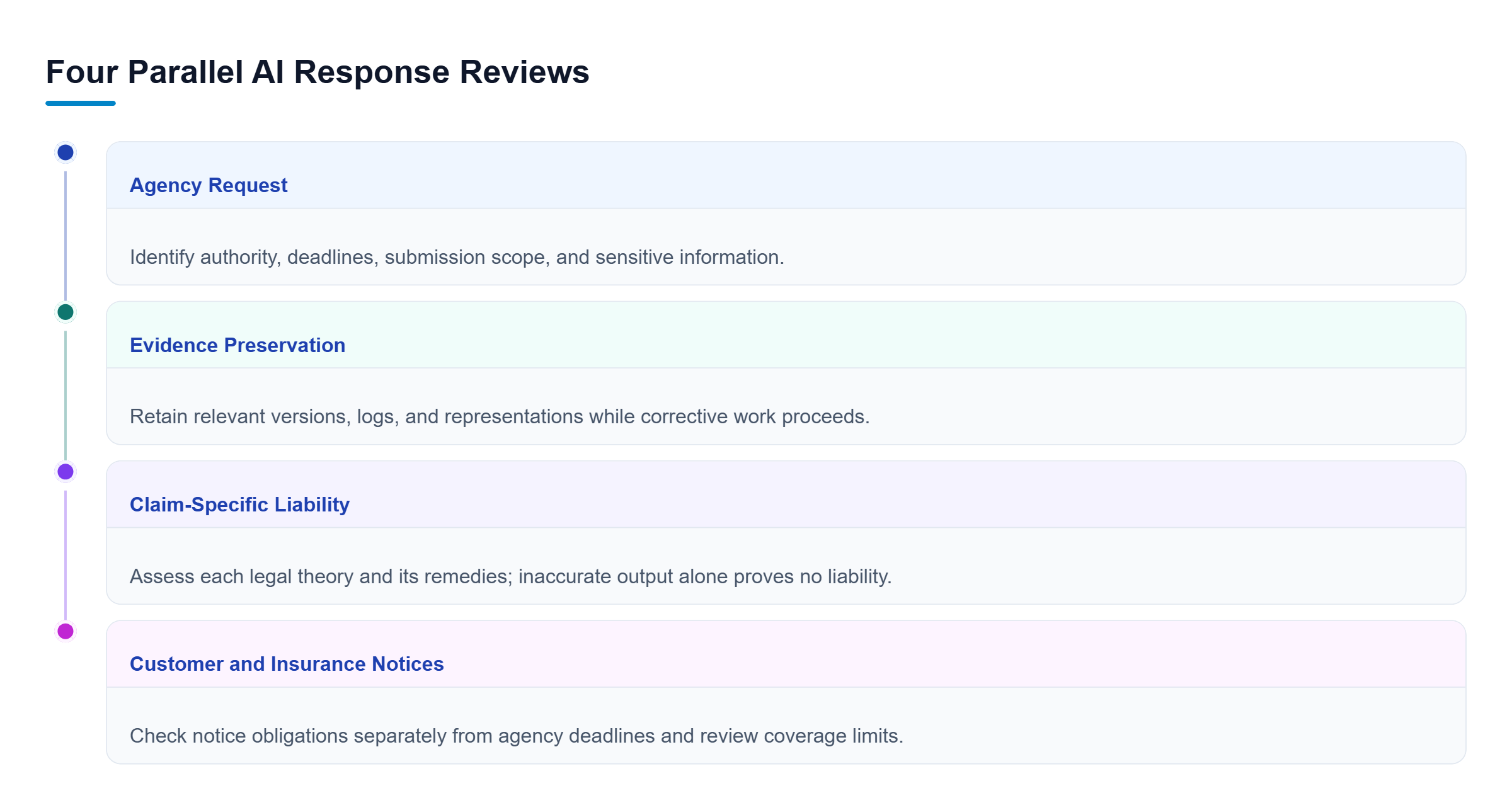Select the Evidence Preservation heading
Image resolution: width=1512 pixels, height=810 pixels.
[238, 345]
